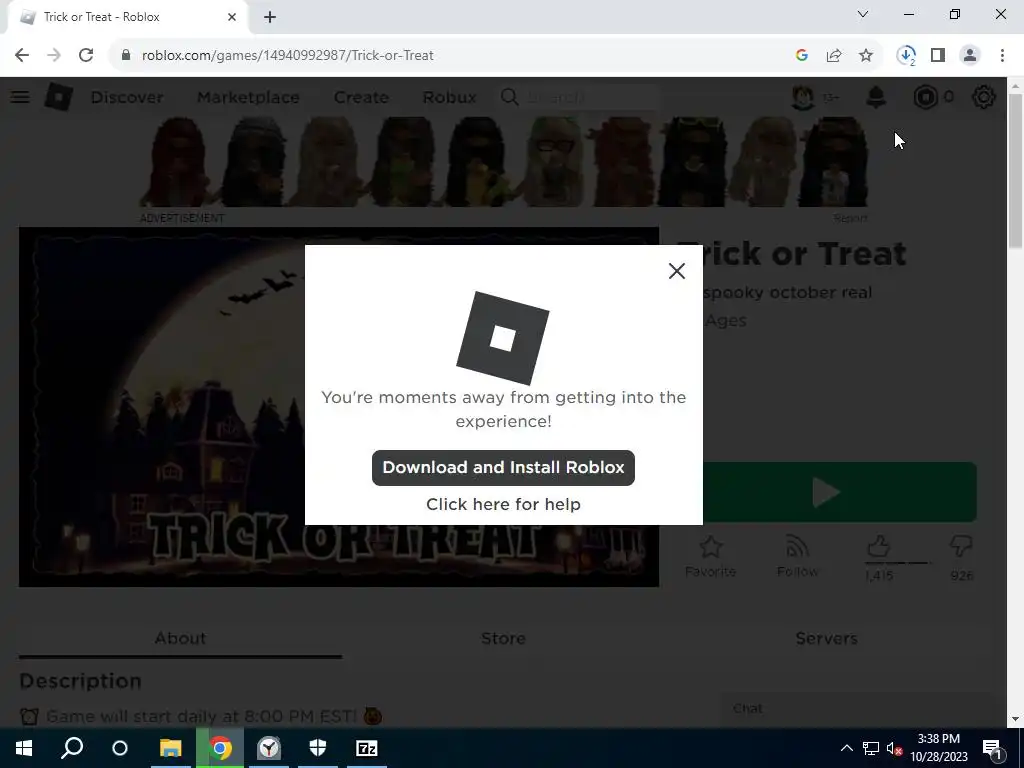The width and height of the screenshot is (1024, 768).
Task: Show hidden system tray icons
Action: (846, 748)
